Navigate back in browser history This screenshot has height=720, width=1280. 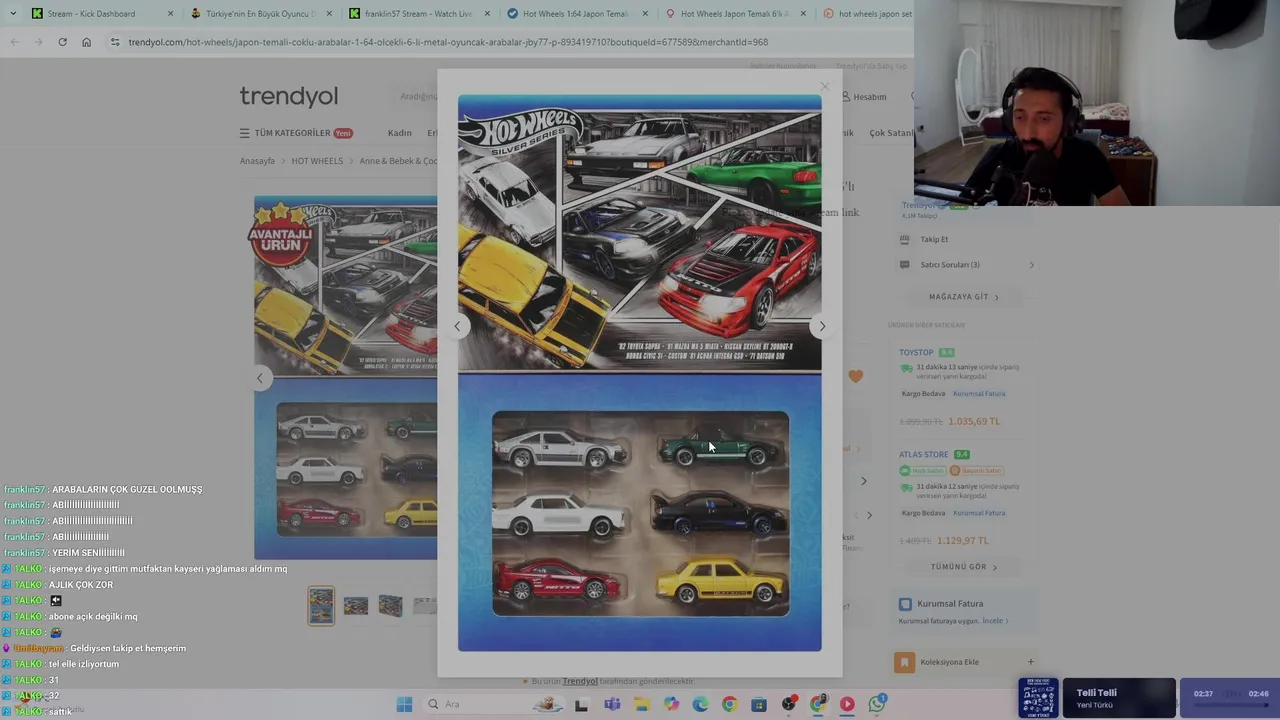coord(14,42)
